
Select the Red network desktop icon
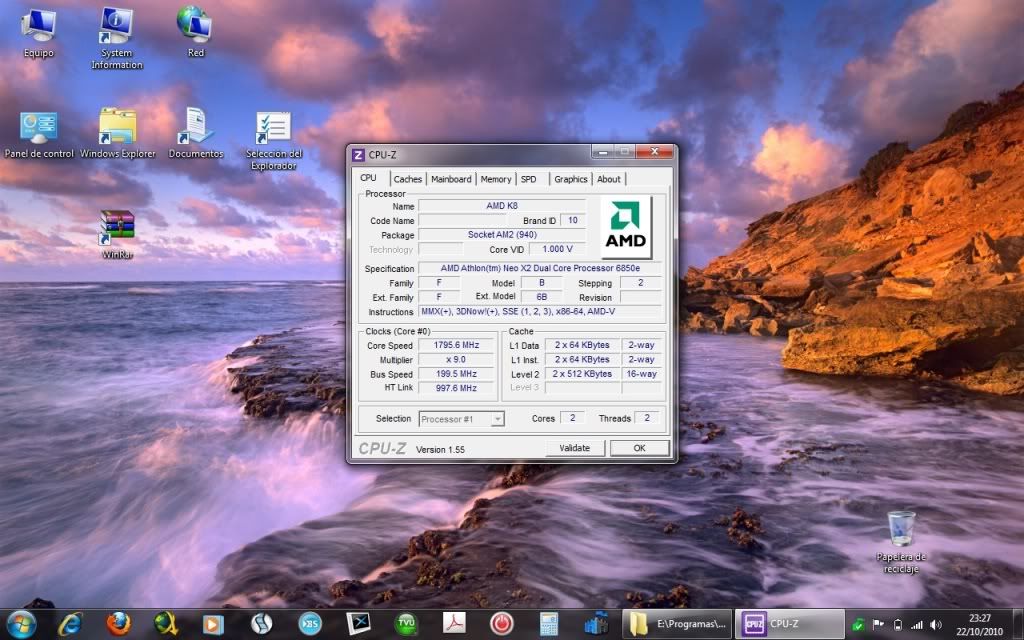(195, 31)
